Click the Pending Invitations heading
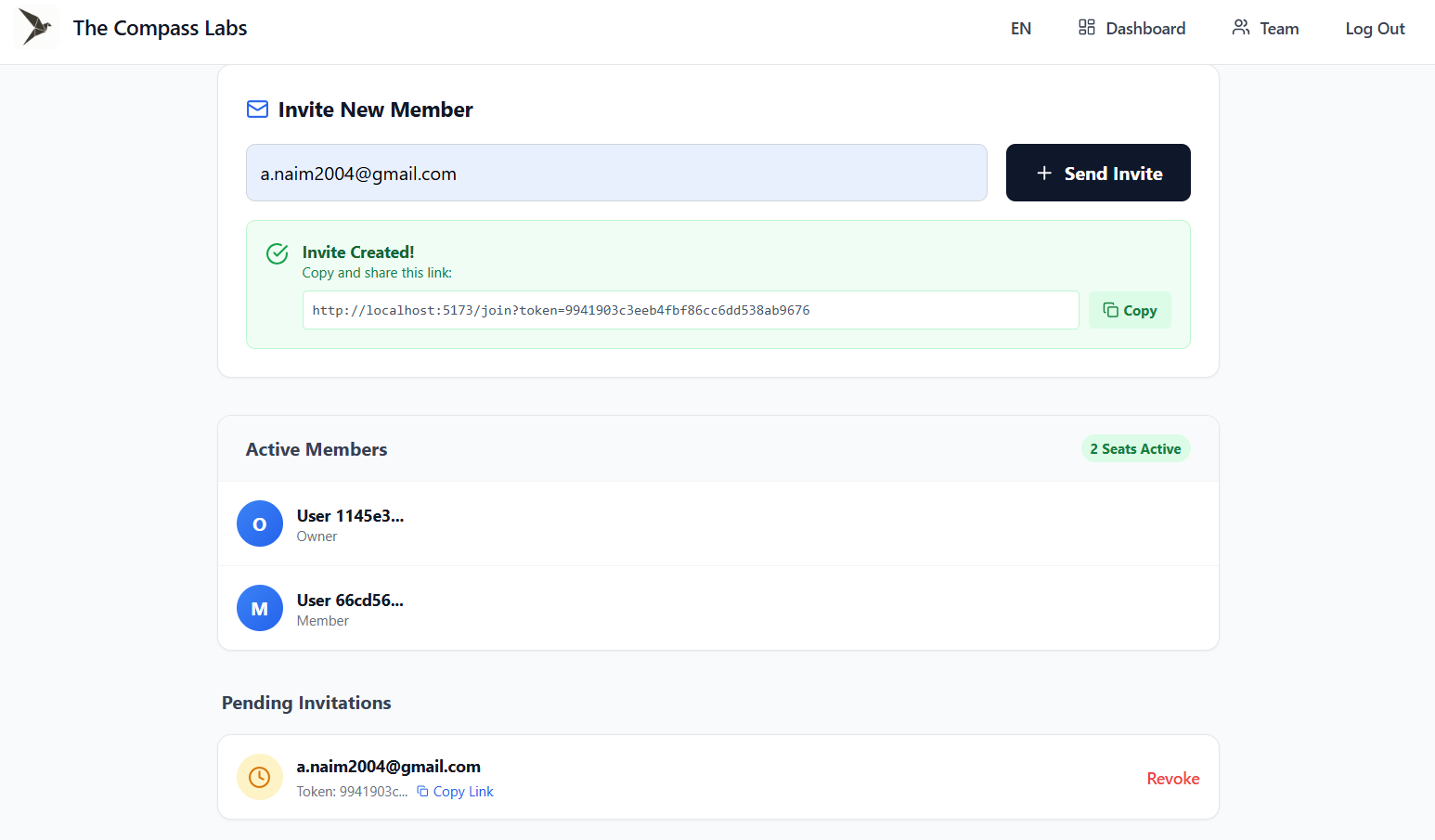The image size is (1435, 840). tap(306, 703)
